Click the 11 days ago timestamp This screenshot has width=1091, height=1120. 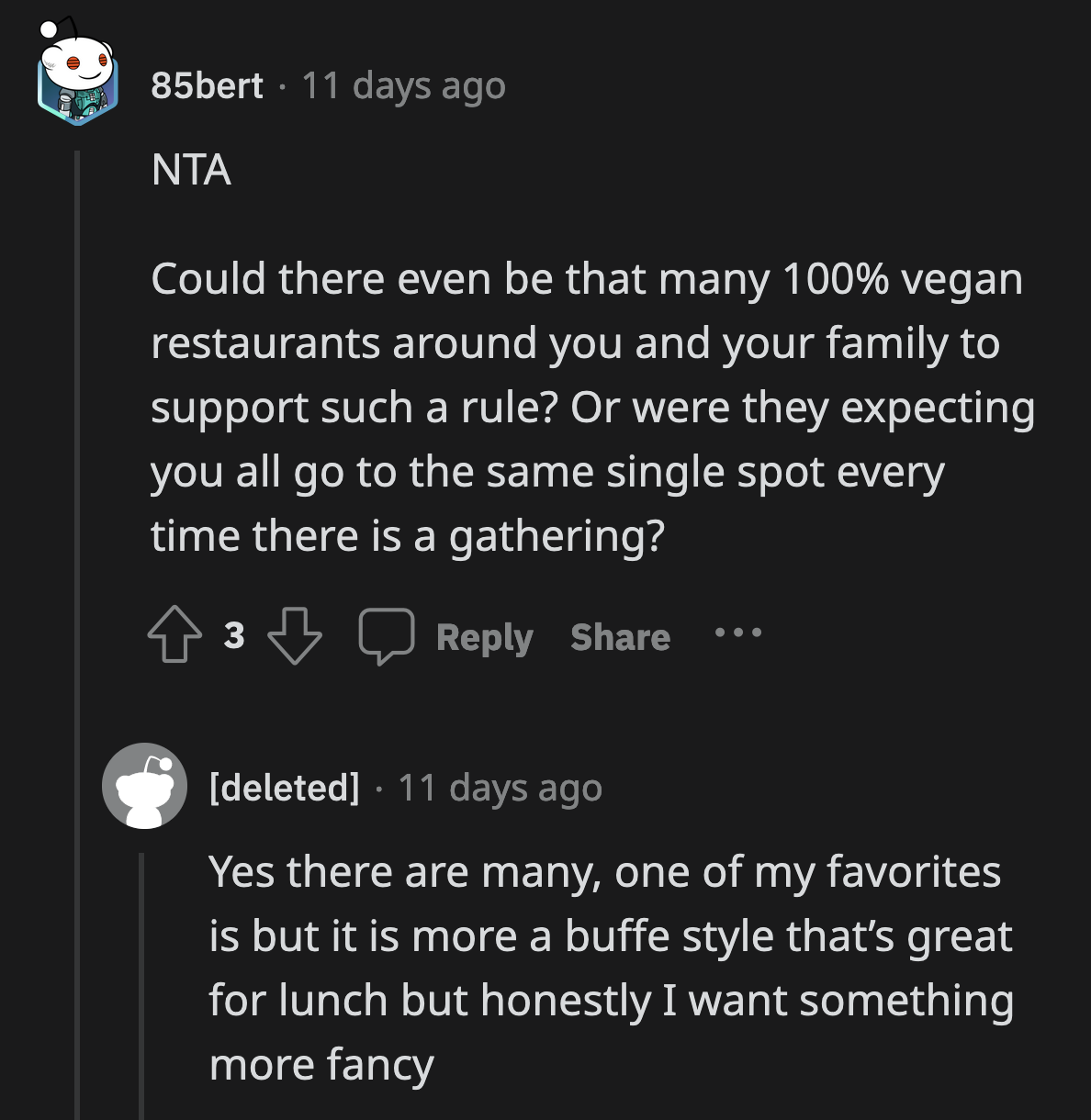point(402,85)
